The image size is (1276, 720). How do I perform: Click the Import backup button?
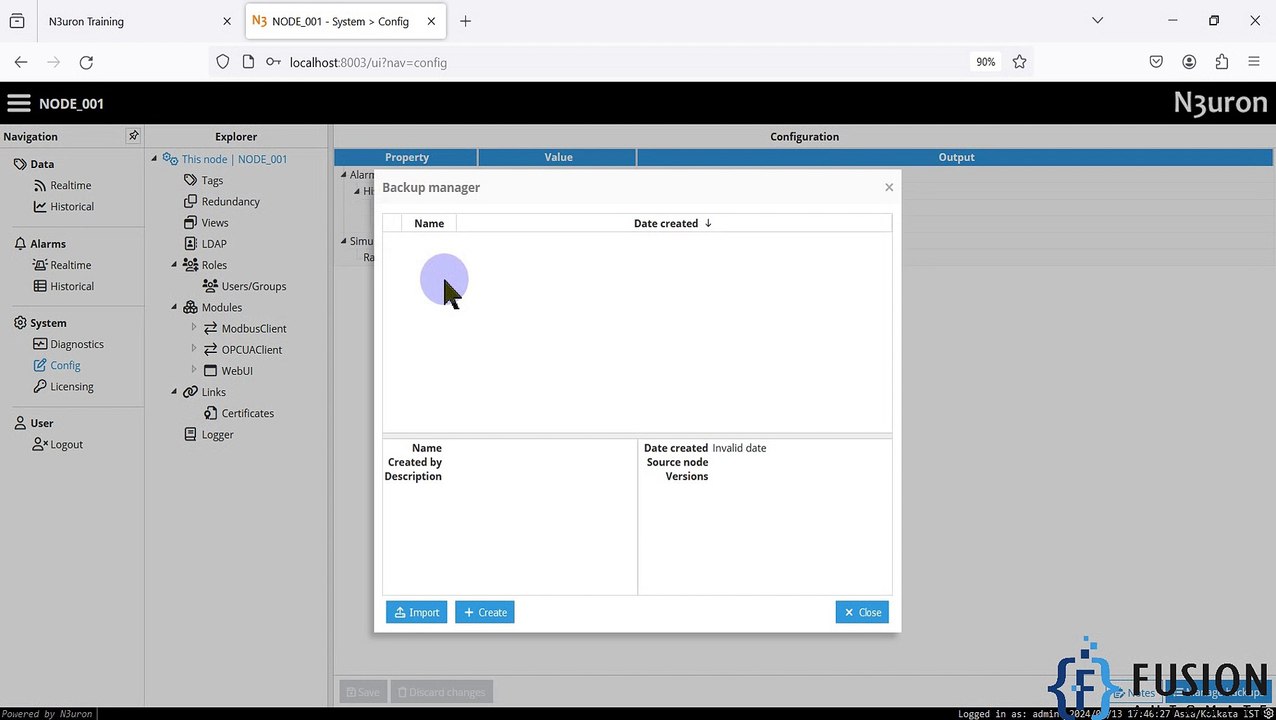417,612
